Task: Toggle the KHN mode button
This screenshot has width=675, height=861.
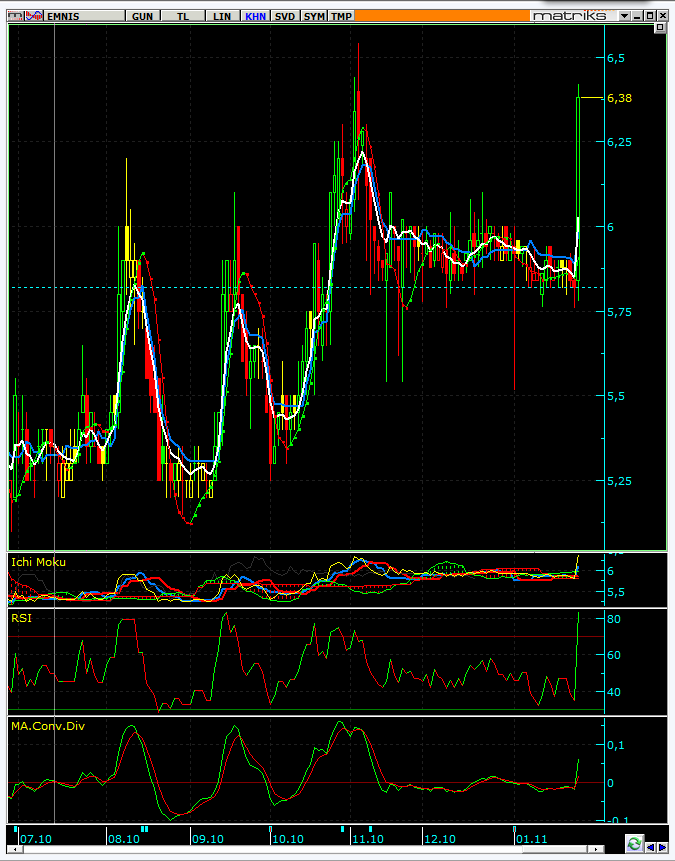Action: (255, 16)
